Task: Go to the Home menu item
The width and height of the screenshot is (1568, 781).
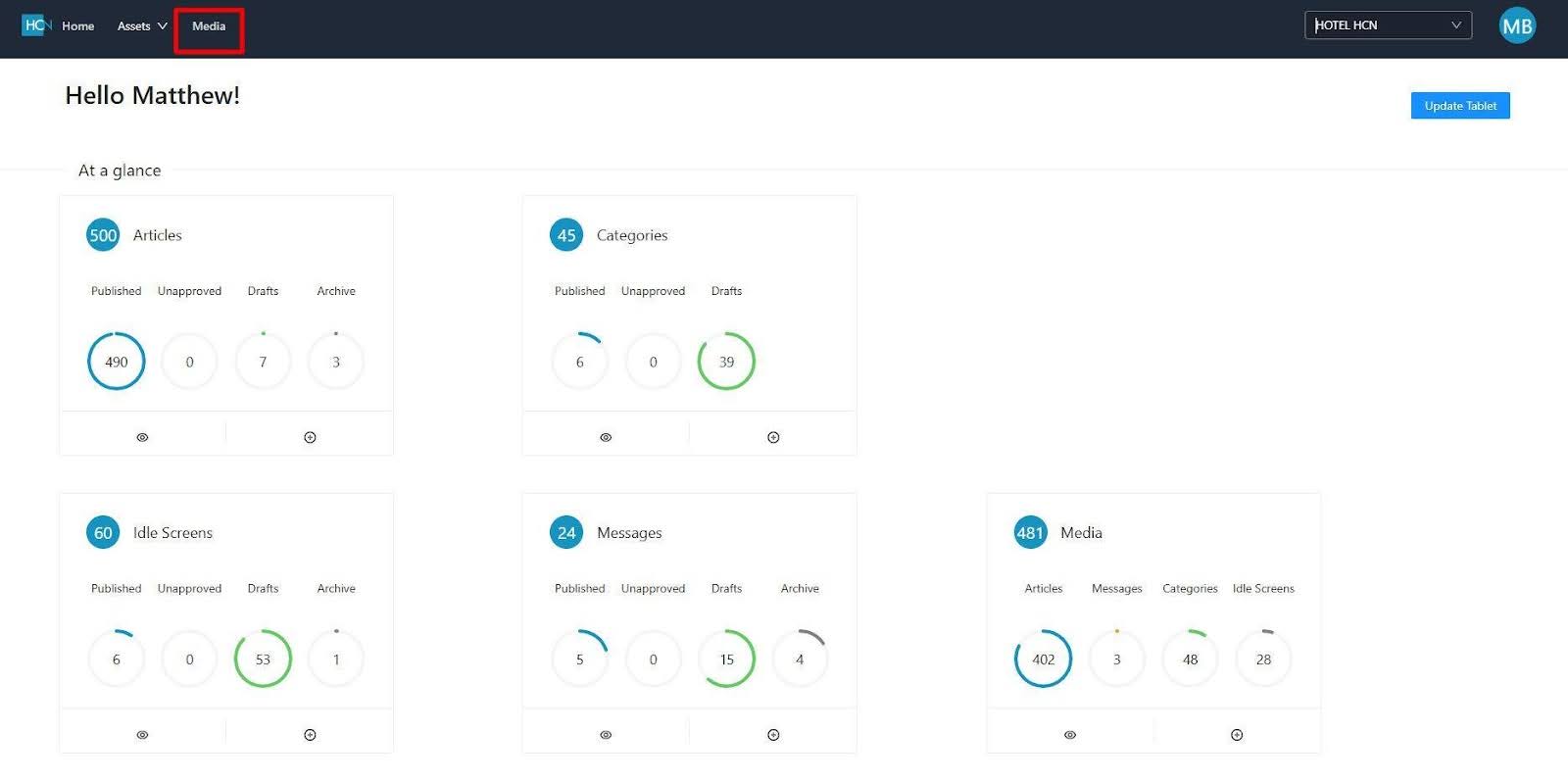Action: pyautogui.click(x=77, y=26)
